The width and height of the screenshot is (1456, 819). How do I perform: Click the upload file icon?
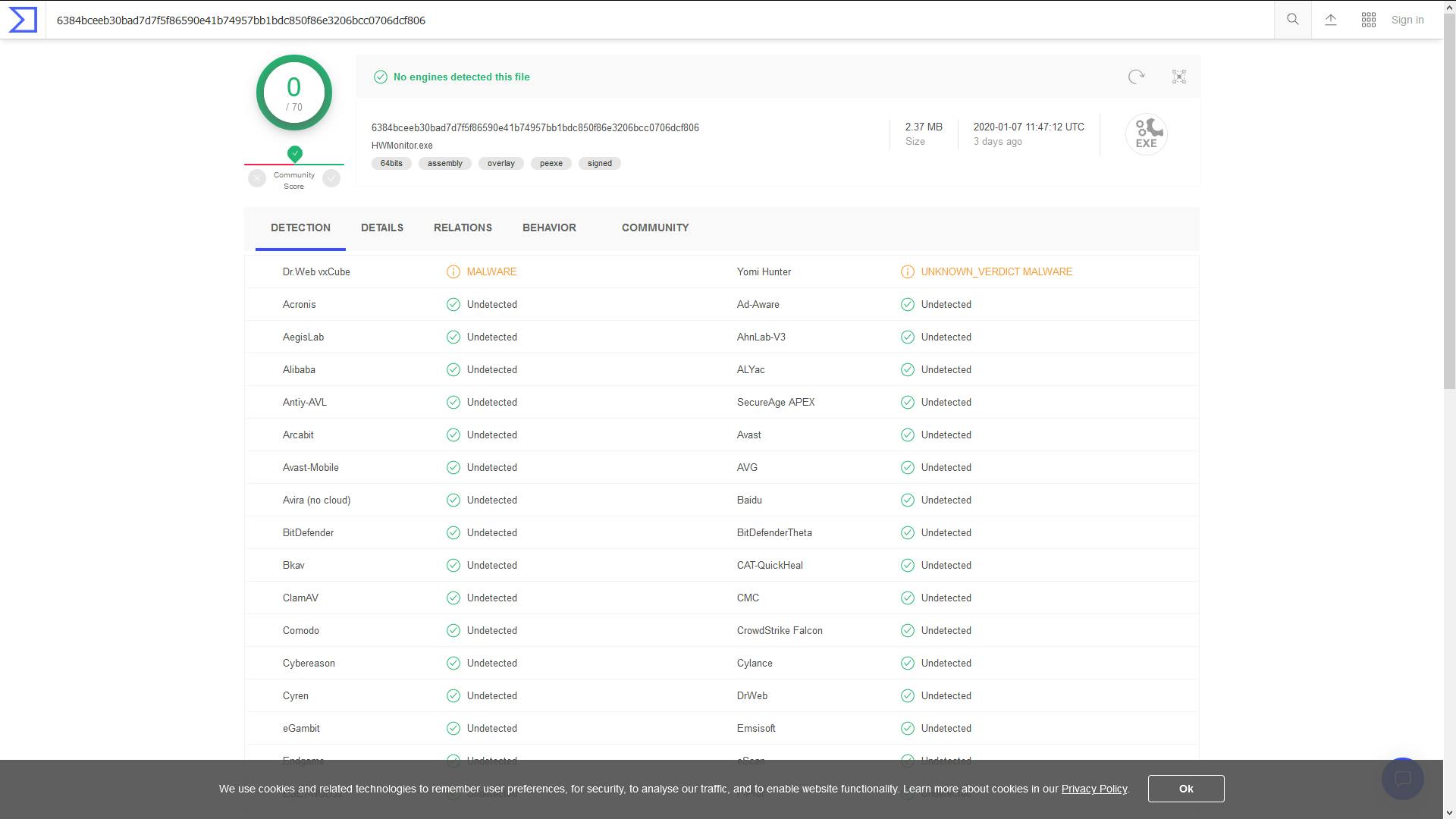pyautogui.click(x=1331, y=20)
